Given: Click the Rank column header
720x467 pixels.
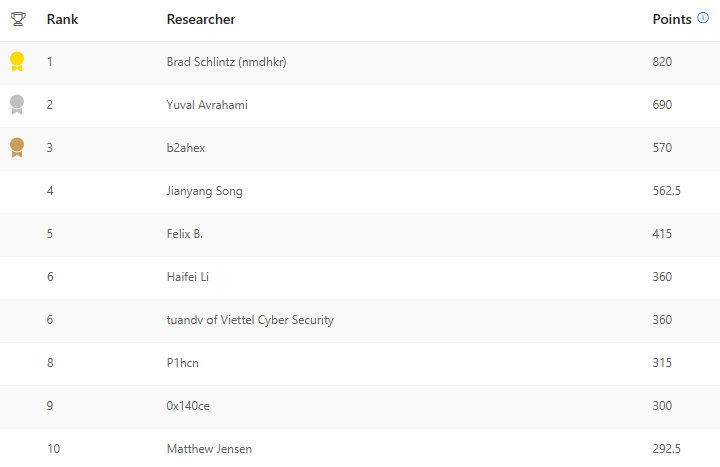Looking at the screenshot, I should (x=62, y=19).
